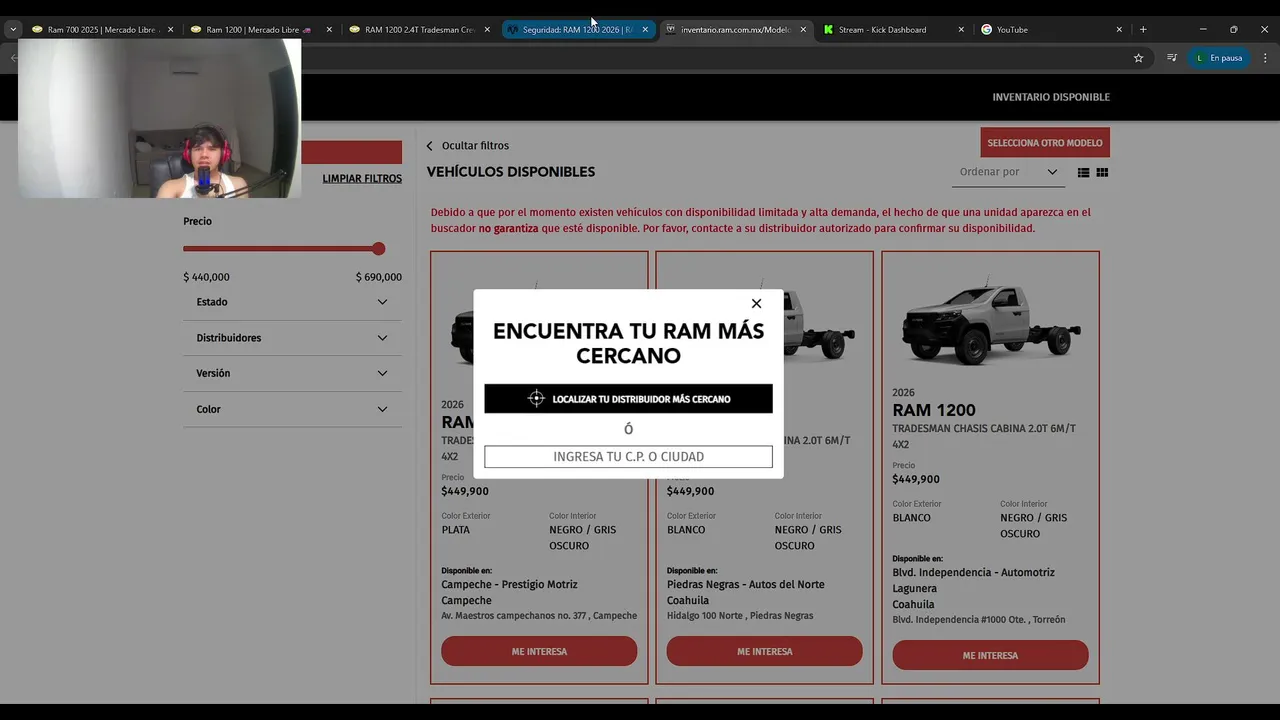Click INVENTARIO DISPONIBLE in the header

[1051, 97]
